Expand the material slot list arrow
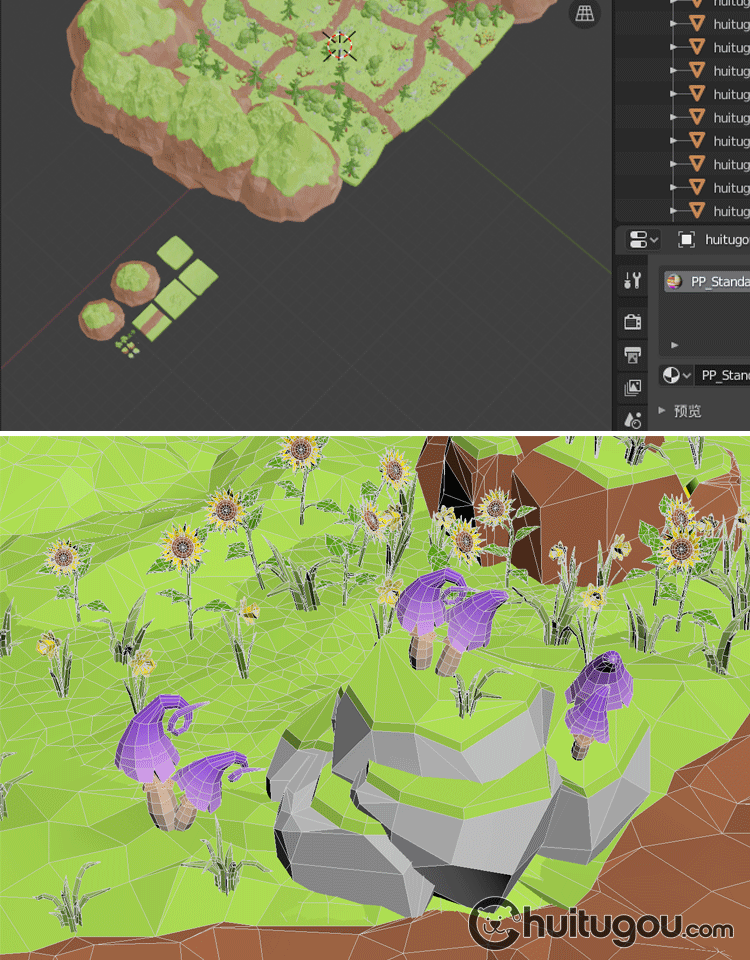750x960 pixels. [675, 345]
